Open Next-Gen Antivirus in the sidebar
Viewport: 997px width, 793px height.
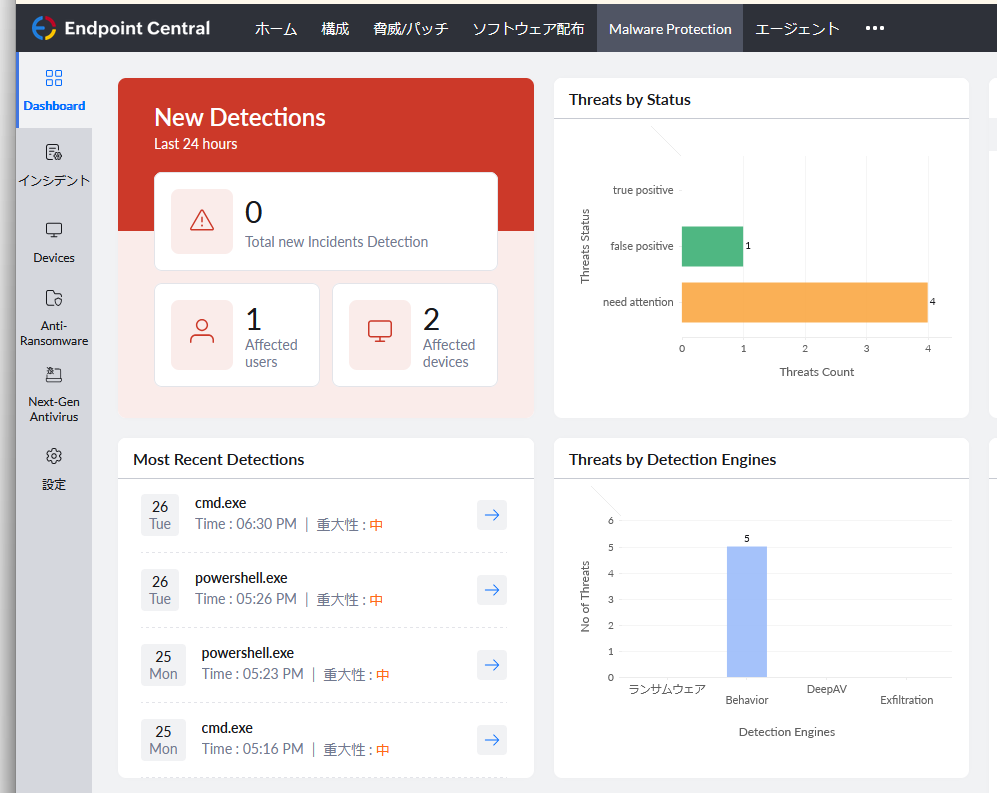pyautogui.click(x=54, y=376)
